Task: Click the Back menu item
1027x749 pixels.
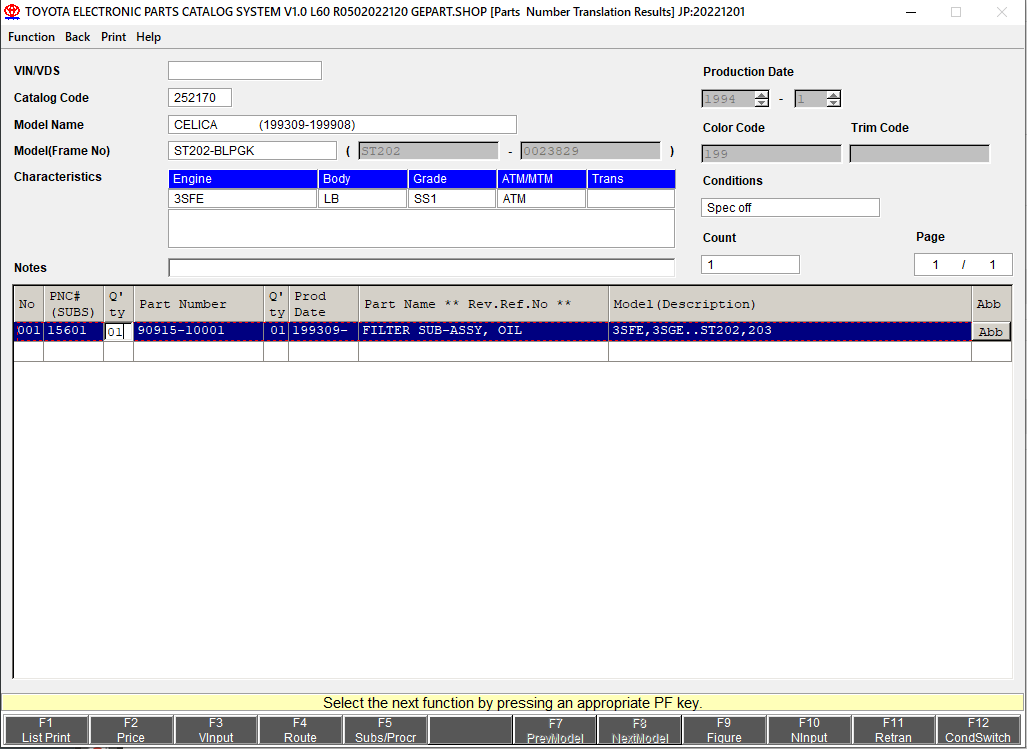Action: point(77,37)
